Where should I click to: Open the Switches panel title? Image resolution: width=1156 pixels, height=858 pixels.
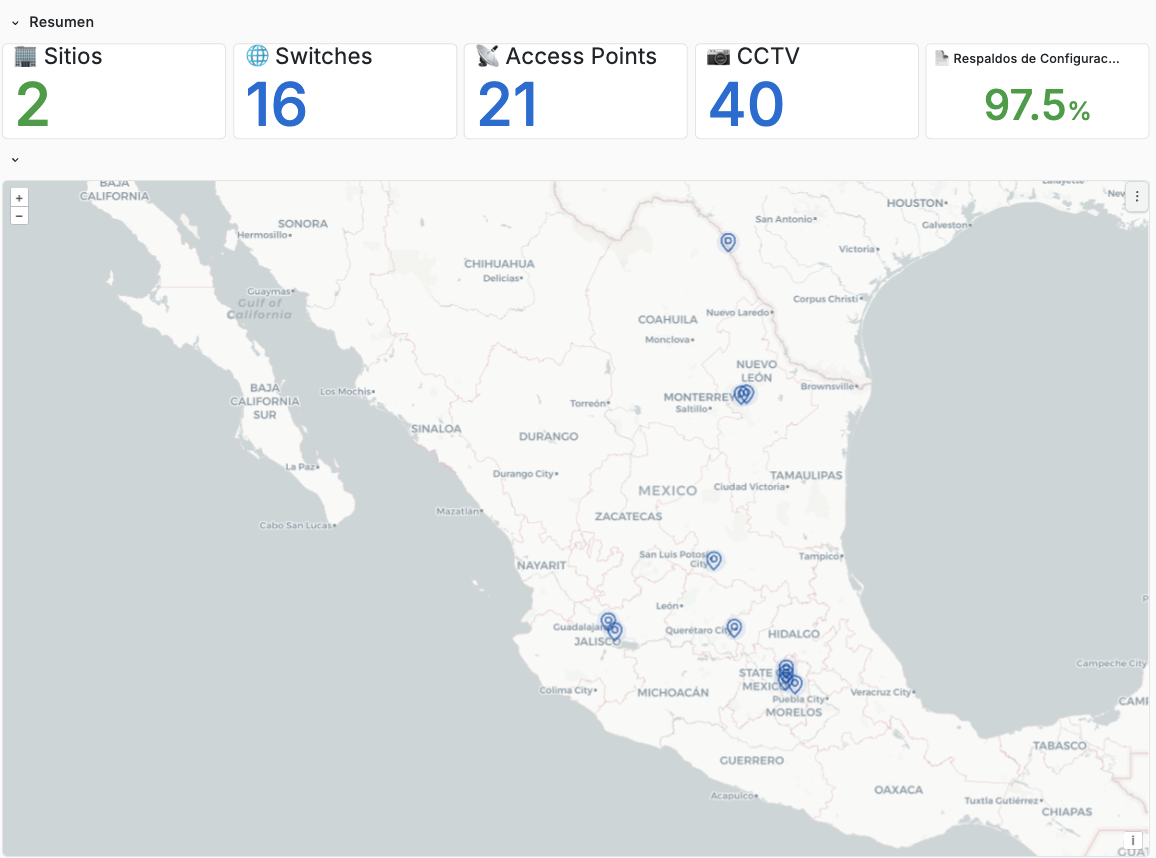(324, 56)
